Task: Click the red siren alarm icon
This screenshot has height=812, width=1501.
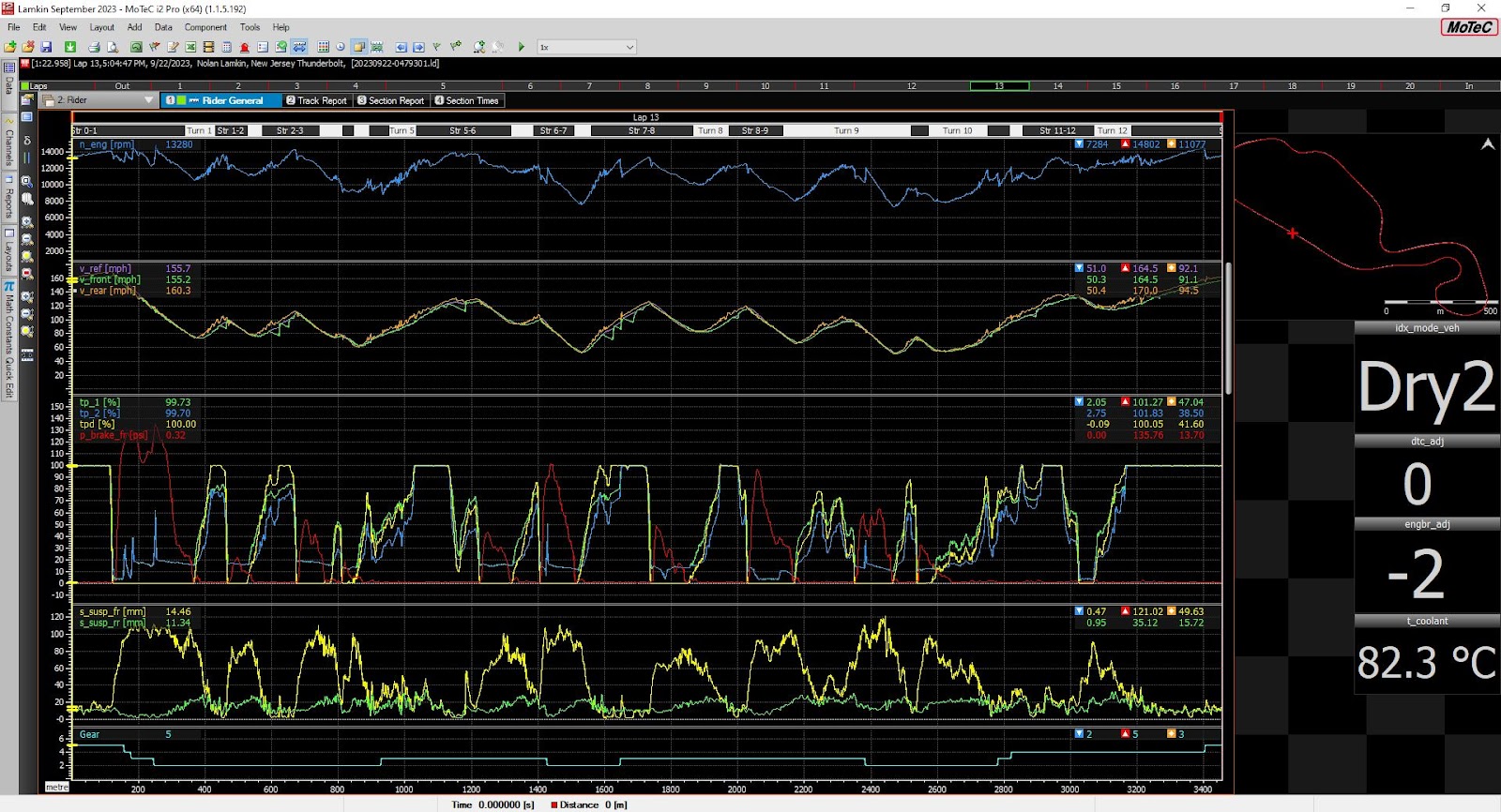Action: pos(245,47)
